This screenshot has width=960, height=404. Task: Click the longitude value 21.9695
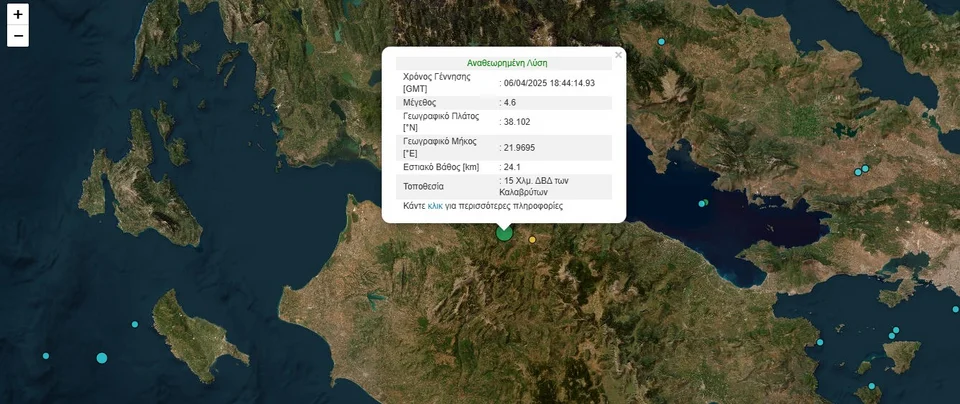(x=519, y=147)
